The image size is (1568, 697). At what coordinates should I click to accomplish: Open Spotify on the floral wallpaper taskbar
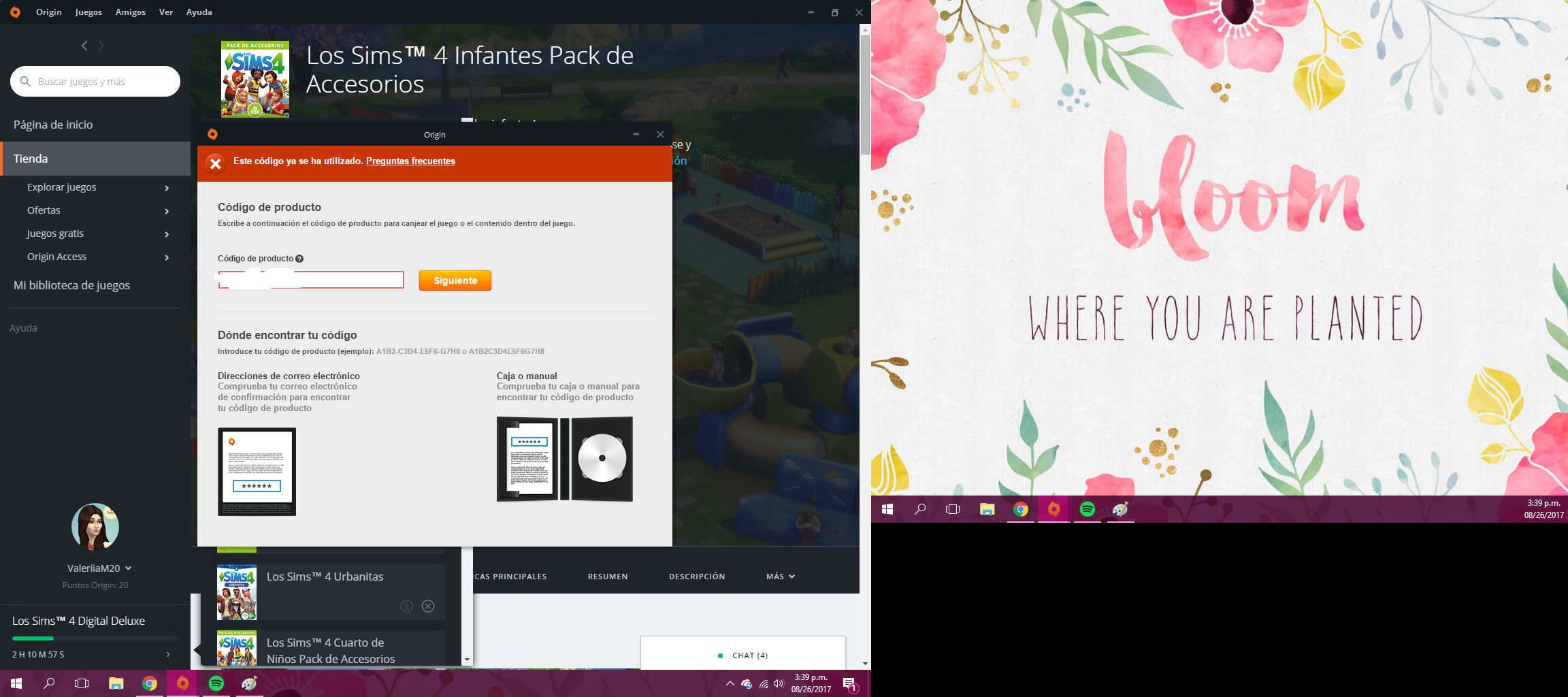(1088, 509)
